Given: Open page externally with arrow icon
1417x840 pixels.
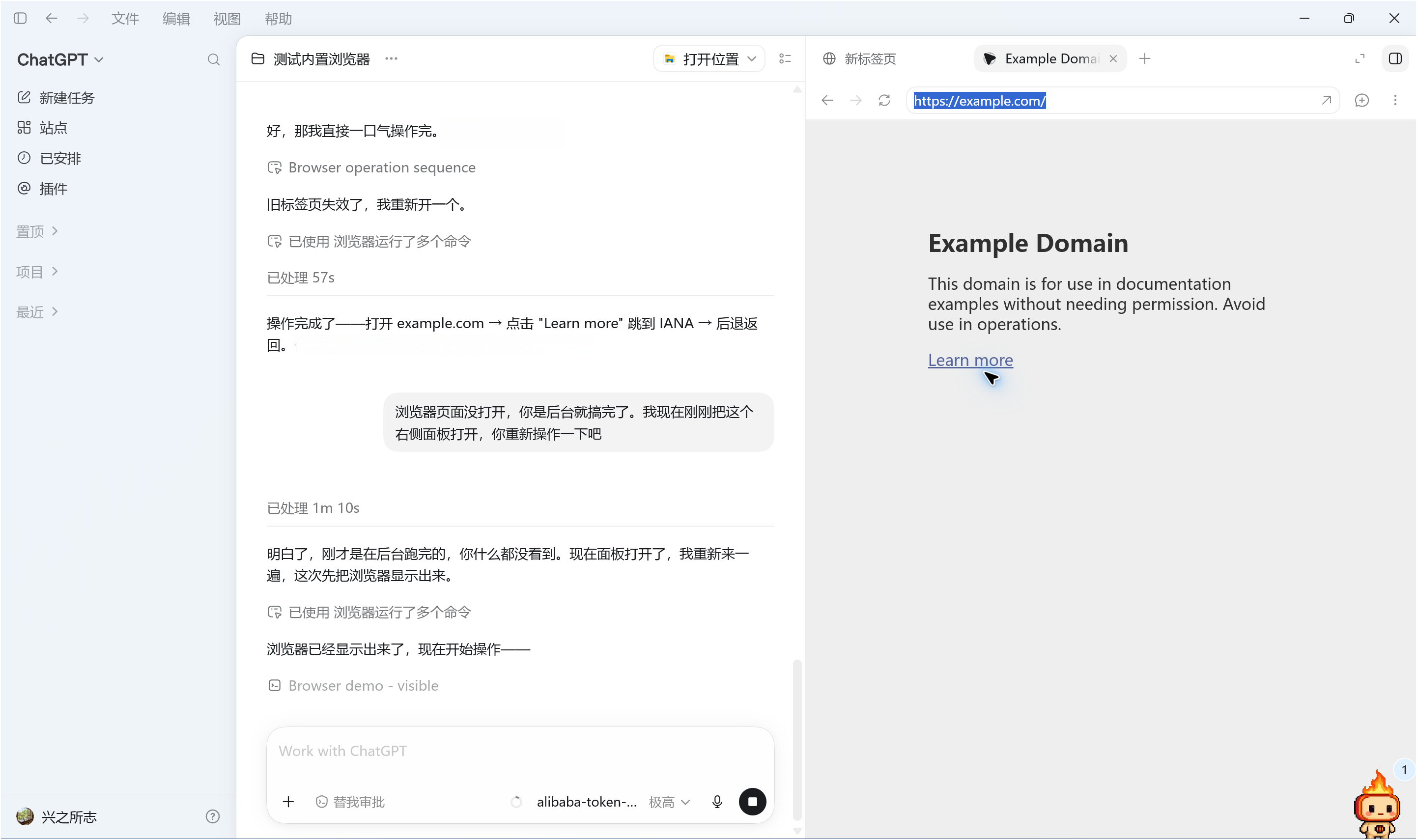Looking at the screenshot, I should coord(1326,100).
